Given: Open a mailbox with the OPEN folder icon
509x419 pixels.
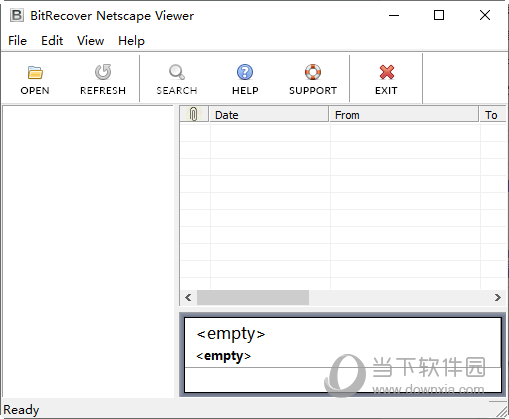Looking at the screenshot, I should point(35,73).
